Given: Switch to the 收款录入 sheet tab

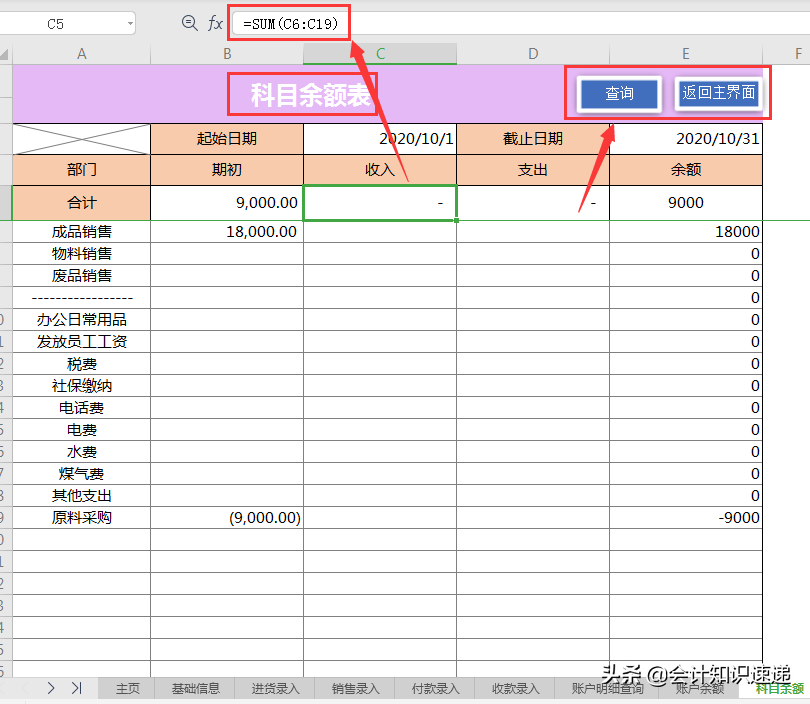Looking at the screenshot, I should coord(516,689).
